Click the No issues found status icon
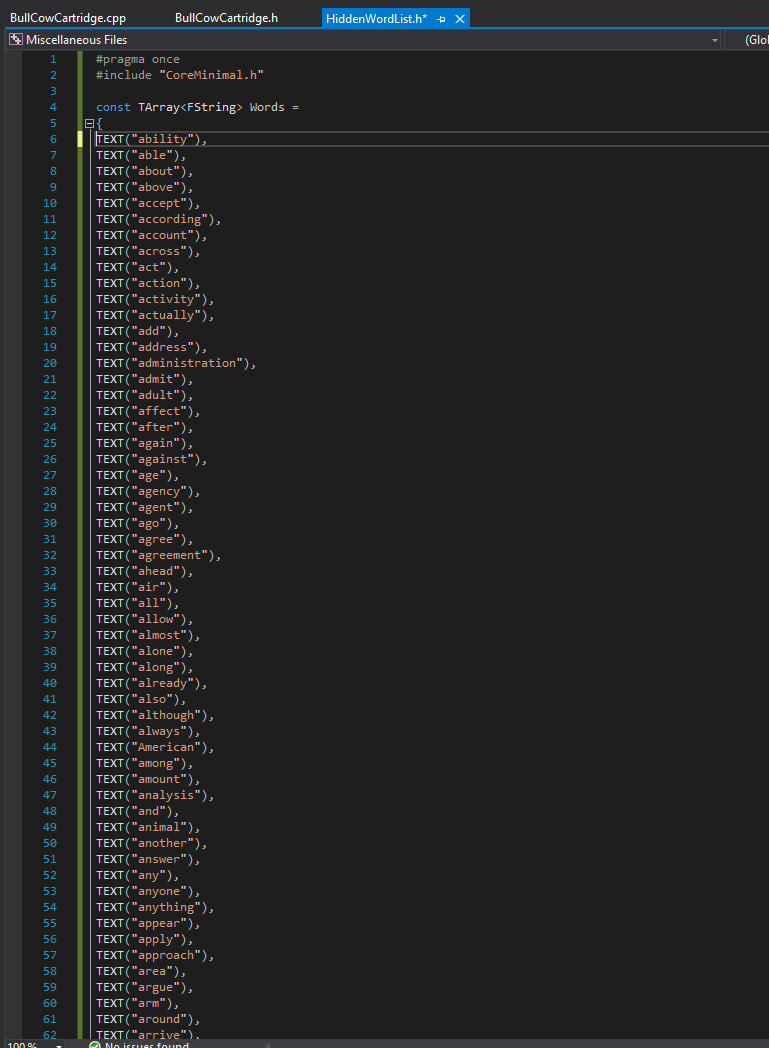Screen dimensions: 769x1048 click(x=95, y=1044)
